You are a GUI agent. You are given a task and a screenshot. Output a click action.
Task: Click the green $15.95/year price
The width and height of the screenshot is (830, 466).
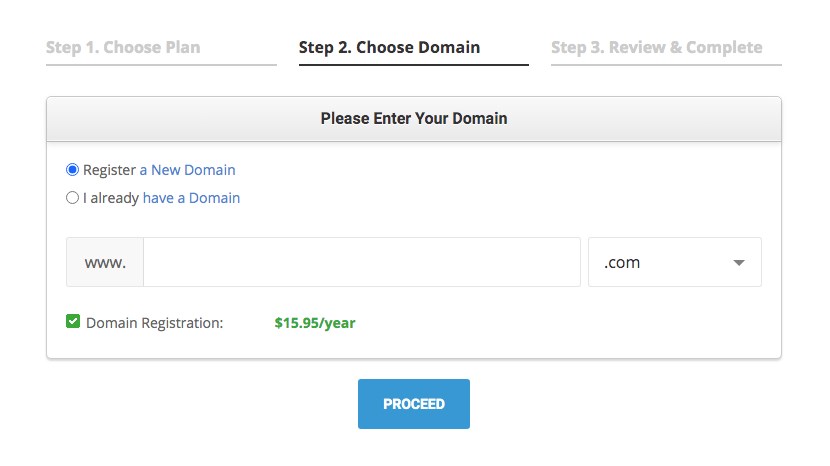pyautogui.click(x=315, y=323)
